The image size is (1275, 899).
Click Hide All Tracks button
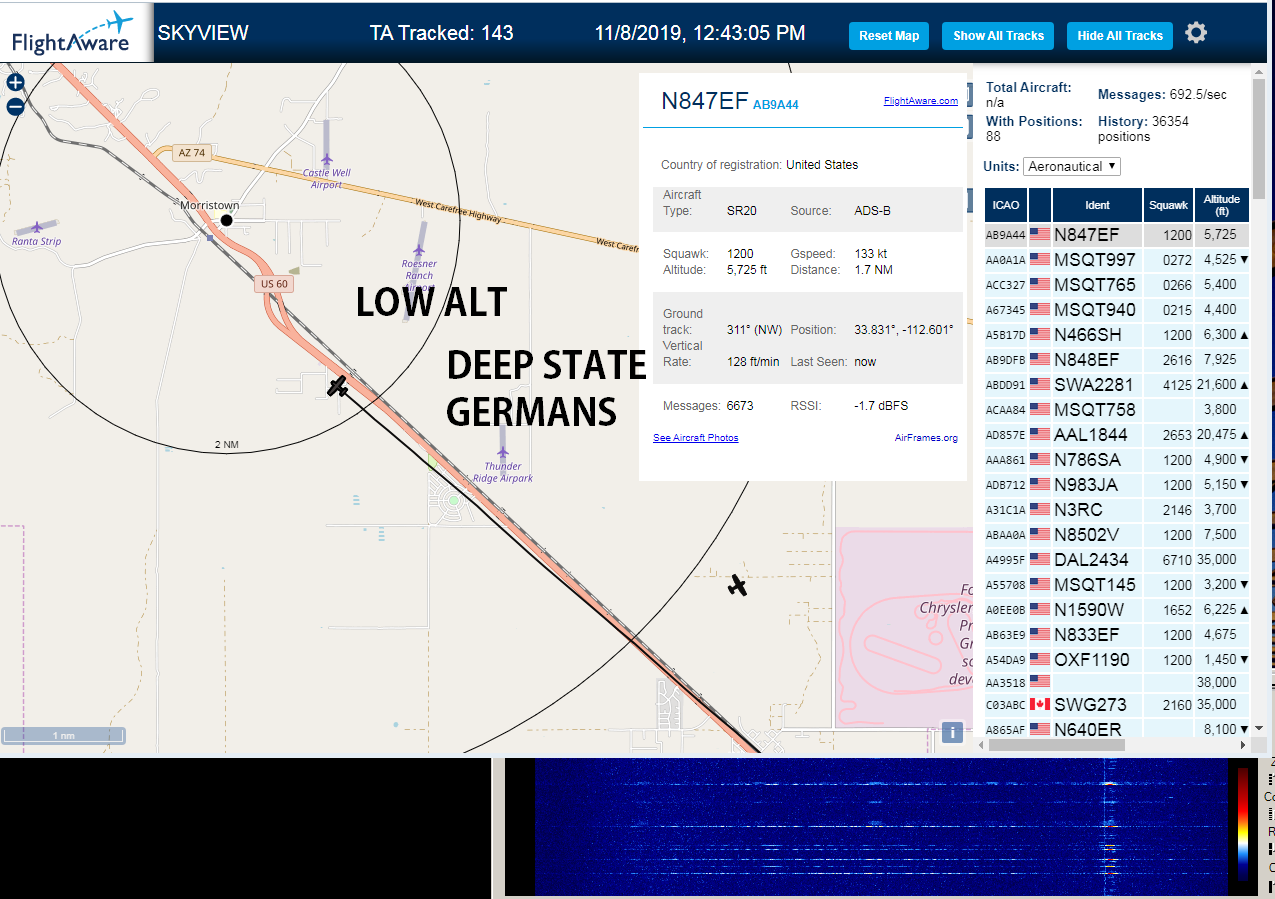[1120, 35]
